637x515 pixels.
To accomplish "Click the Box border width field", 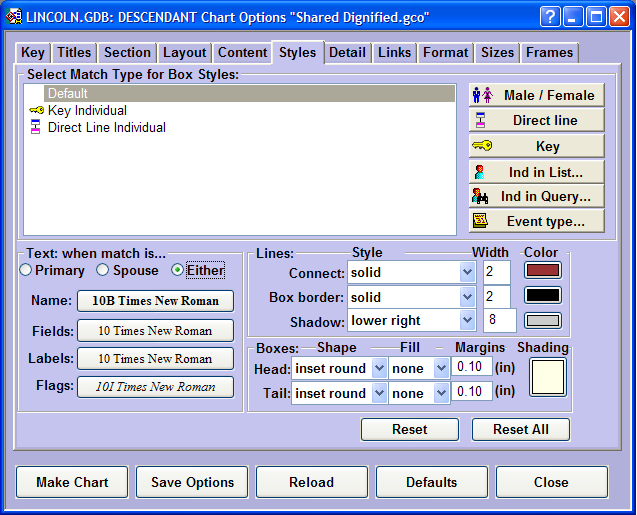I will coord(497,297).
